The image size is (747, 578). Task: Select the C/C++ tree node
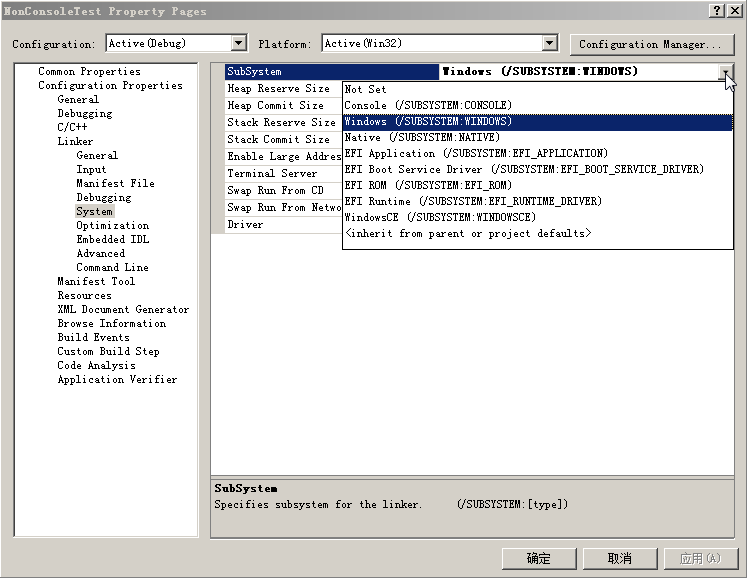72,128
